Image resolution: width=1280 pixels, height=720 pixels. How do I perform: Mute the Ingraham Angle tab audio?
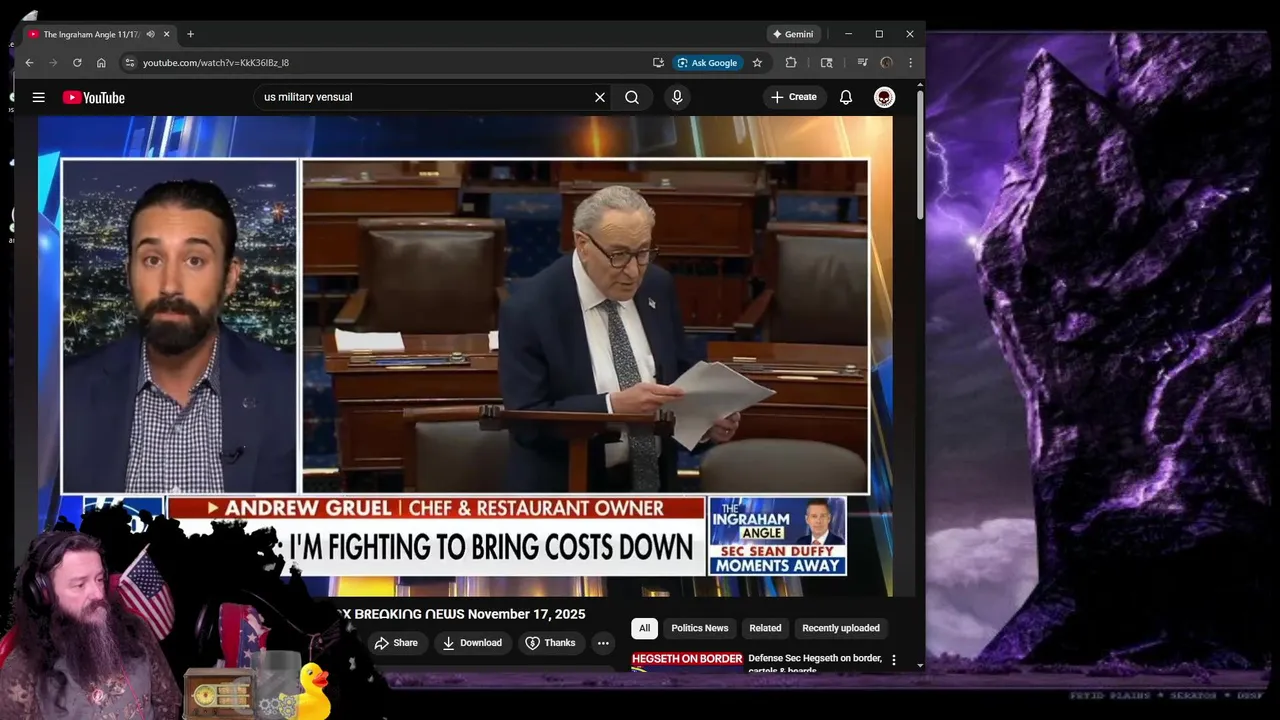click(x=151, y=34)
